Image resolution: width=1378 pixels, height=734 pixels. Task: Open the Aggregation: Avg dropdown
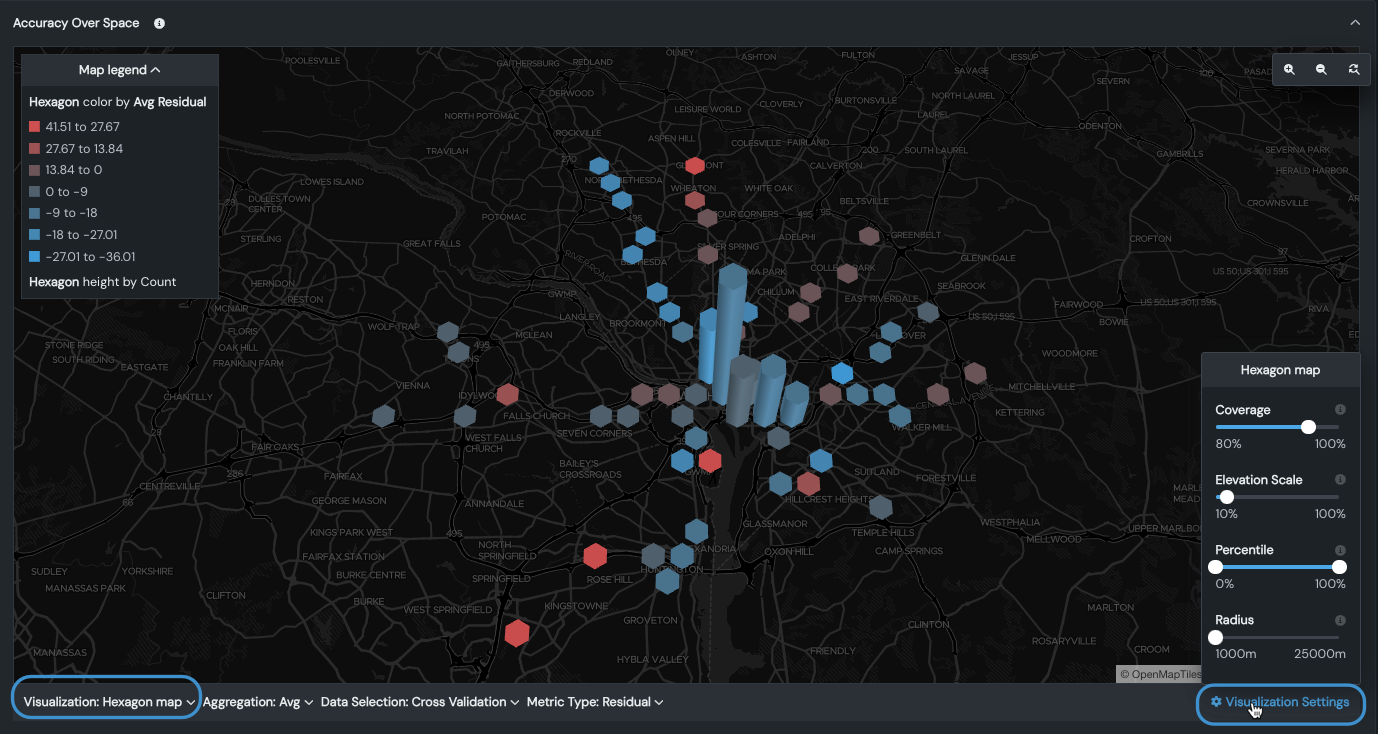258,702
